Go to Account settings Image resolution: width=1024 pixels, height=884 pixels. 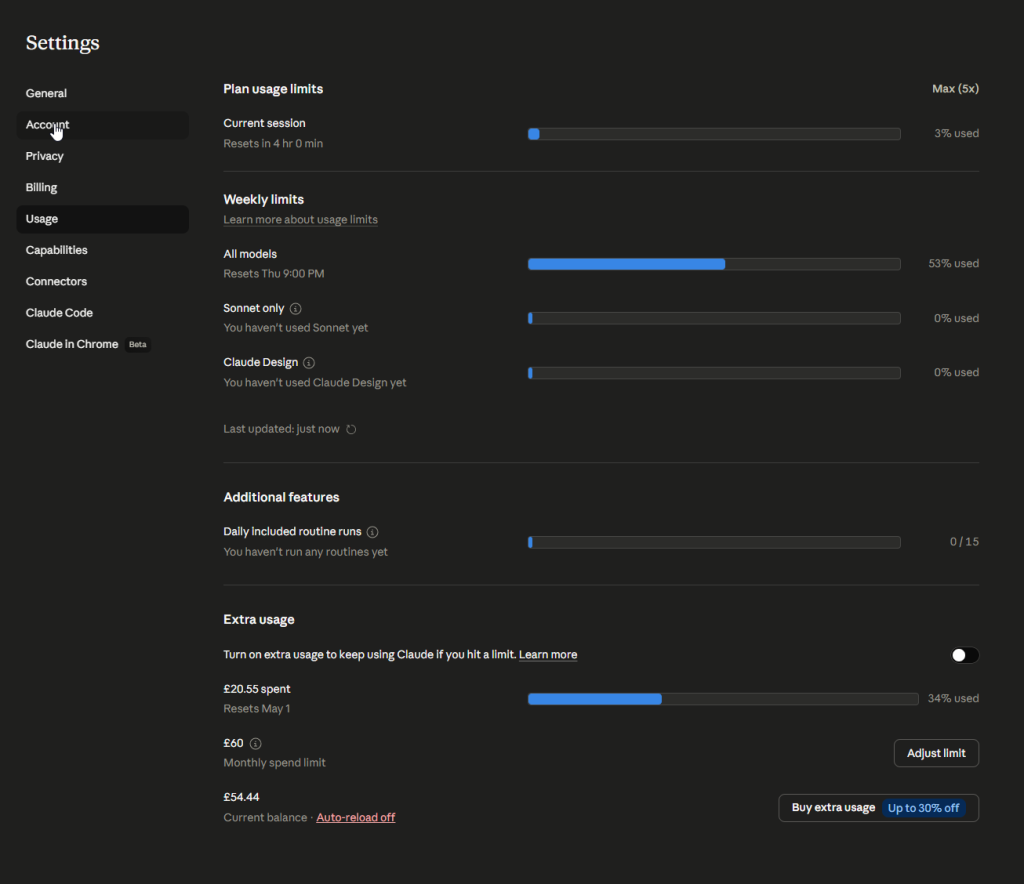[103, 125]
